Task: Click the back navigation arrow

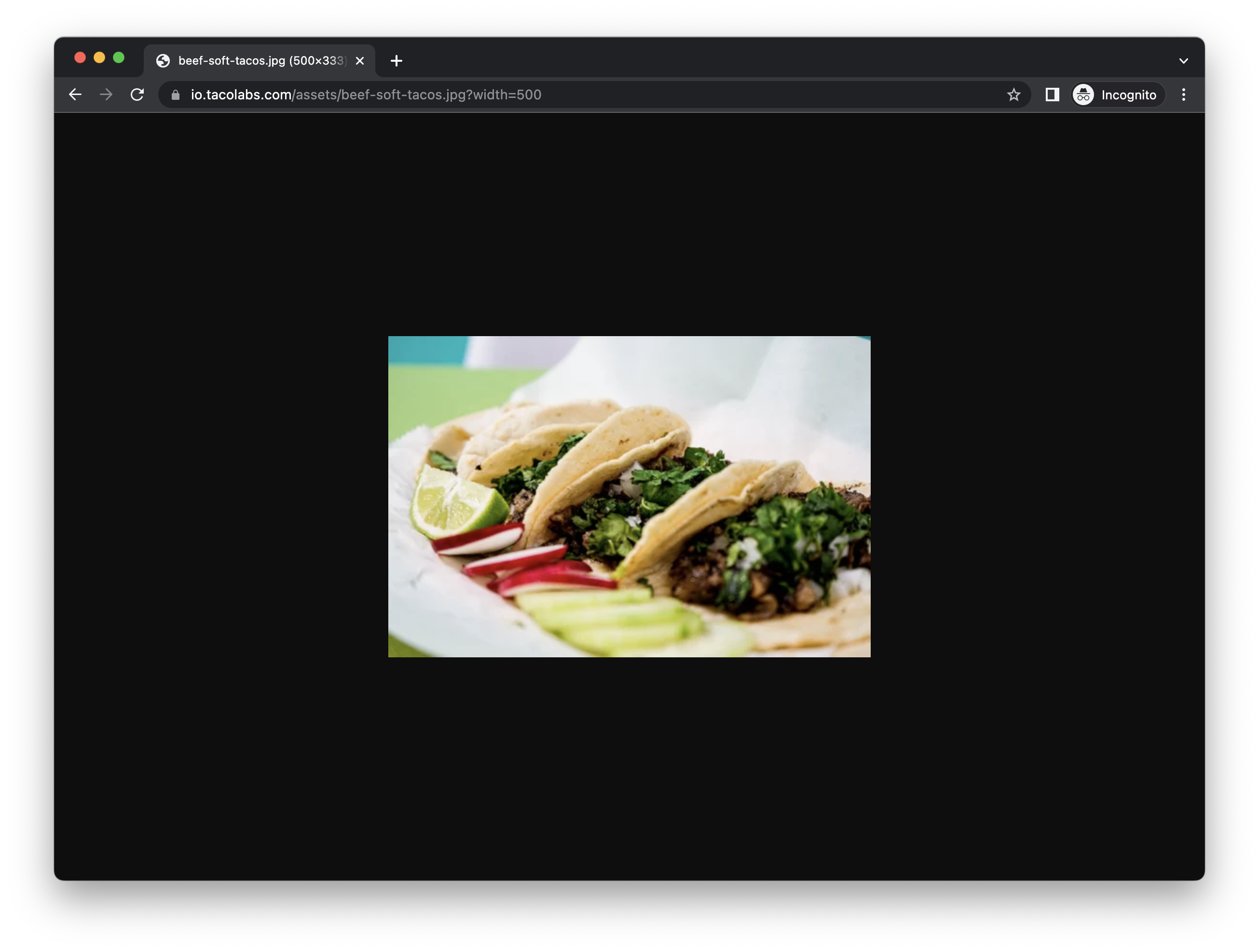Action: [75, 95]
